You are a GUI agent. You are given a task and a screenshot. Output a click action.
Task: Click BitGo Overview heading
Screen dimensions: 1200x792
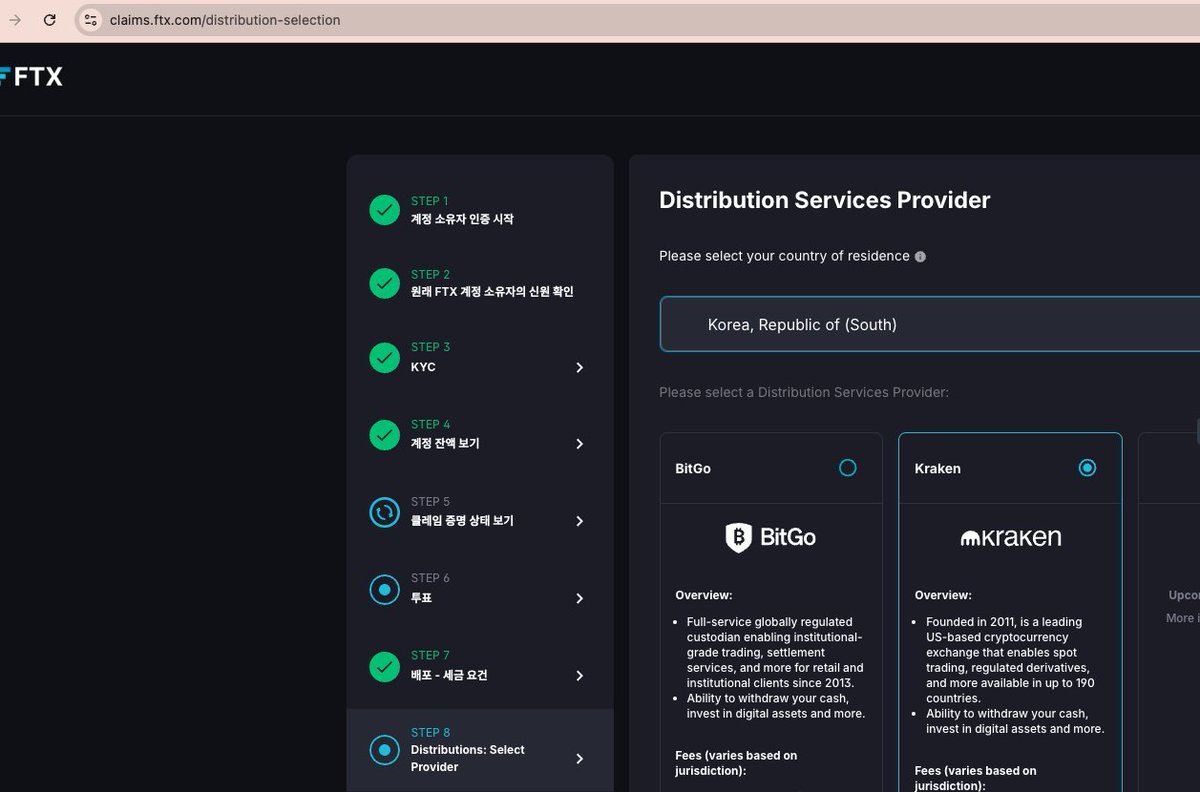(704, 595)
